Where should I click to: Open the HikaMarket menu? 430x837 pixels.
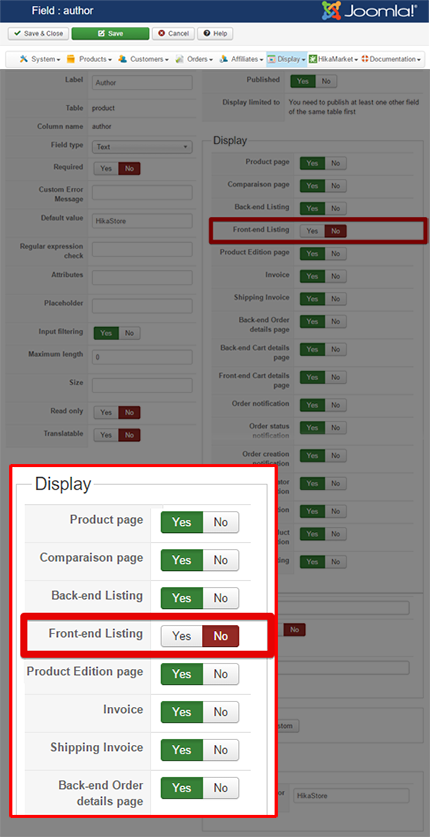(x=334, y=59)
